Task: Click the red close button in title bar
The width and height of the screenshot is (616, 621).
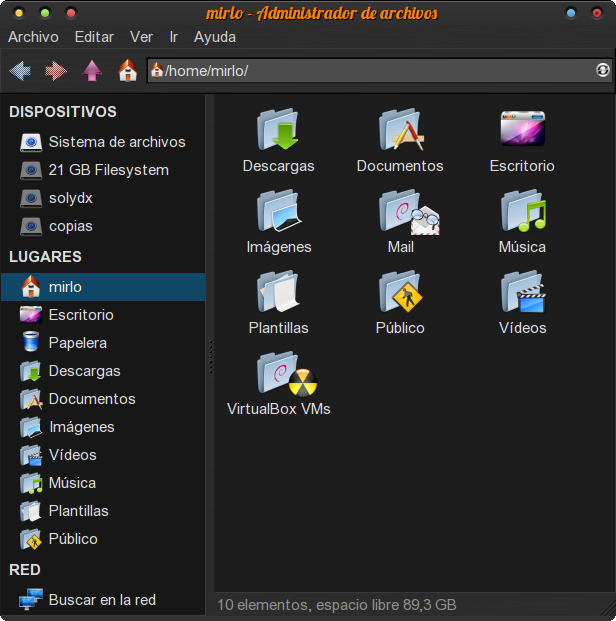Action: pos(597,13)
